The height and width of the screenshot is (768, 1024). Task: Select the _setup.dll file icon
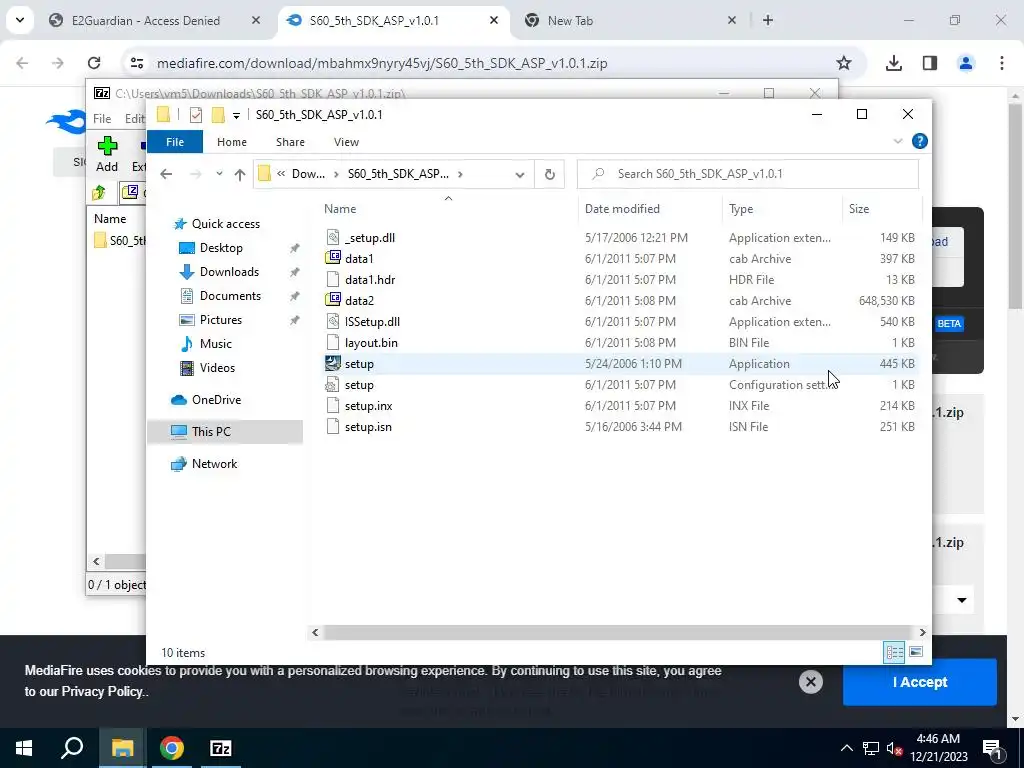click(x=333, y=238)
